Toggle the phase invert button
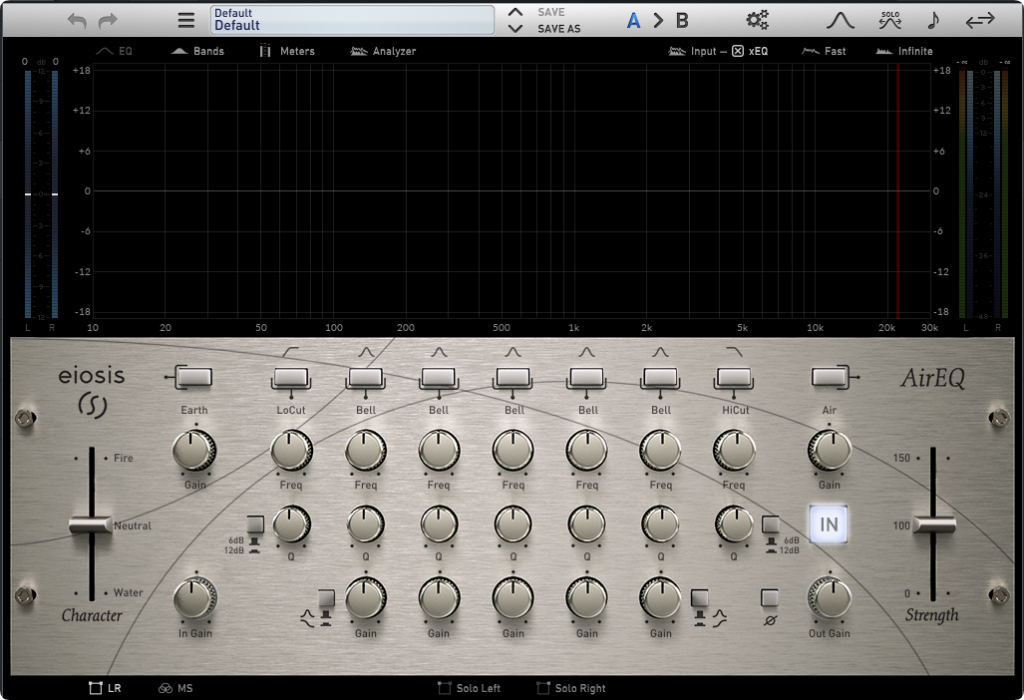Viewport: 1024px width, 700px height. pyautogui.click(x=770, y=598)
